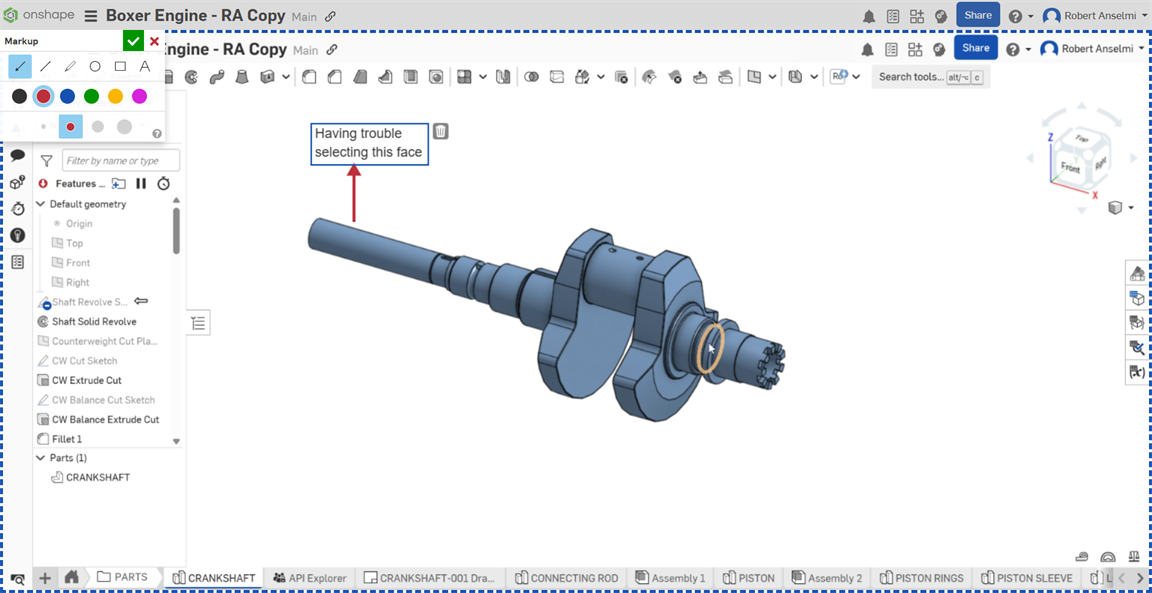Select the text markup tool

pos(145,66)
